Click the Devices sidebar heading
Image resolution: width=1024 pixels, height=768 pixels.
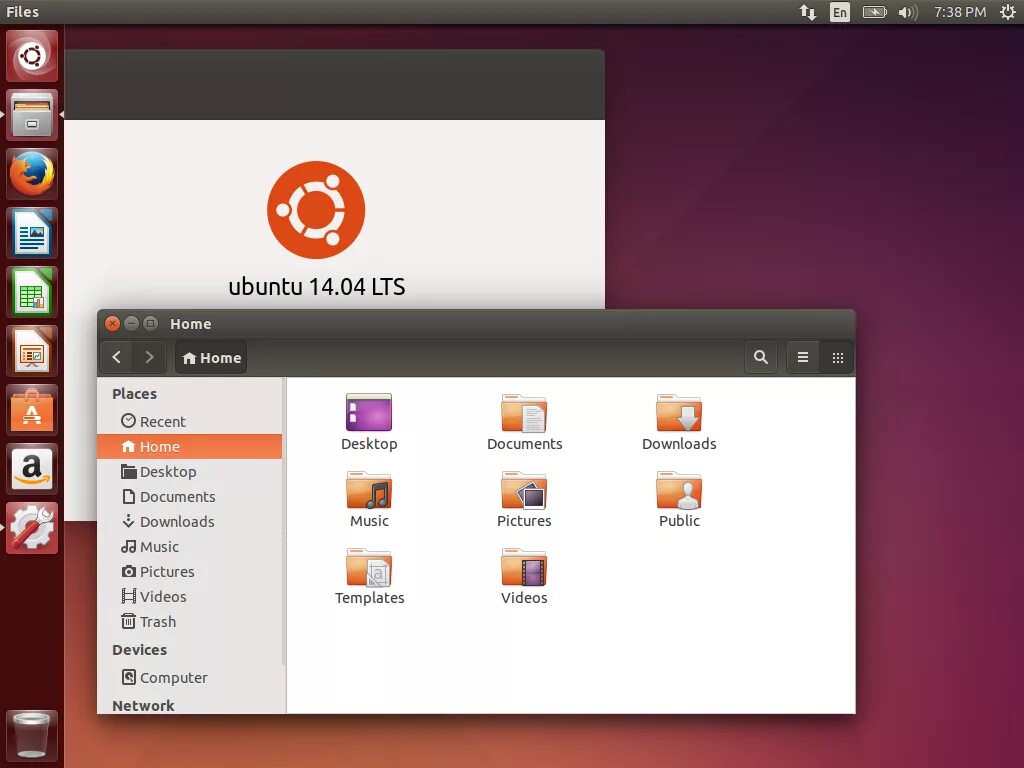pyautogui.click(x=140, y=650)
